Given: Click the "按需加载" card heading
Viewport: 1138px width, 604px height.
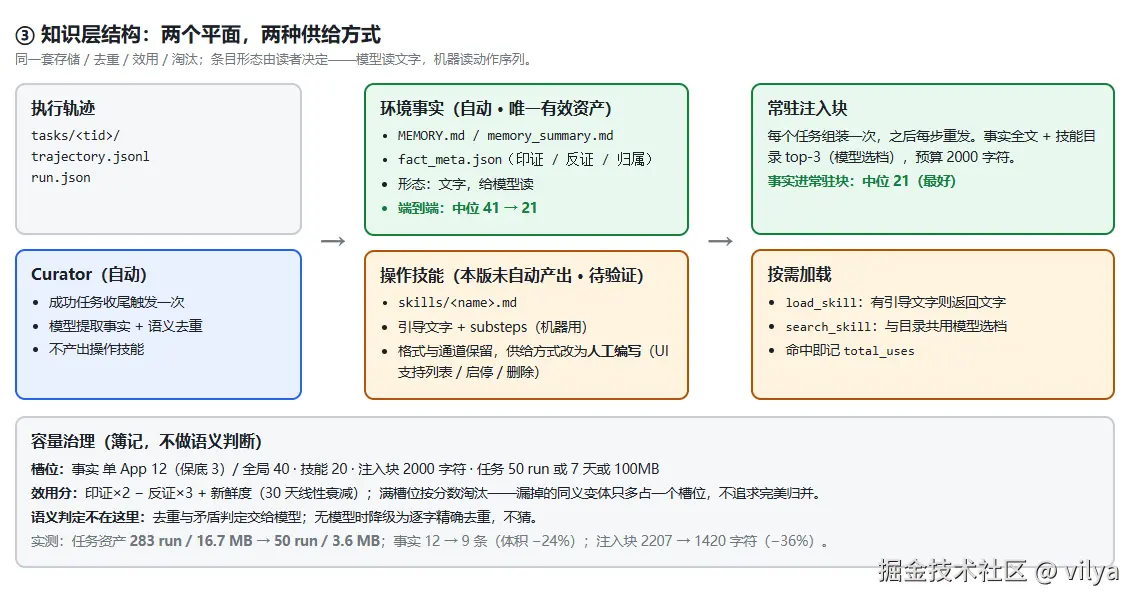Looking at the screenshot, I should tap(799, 274).
